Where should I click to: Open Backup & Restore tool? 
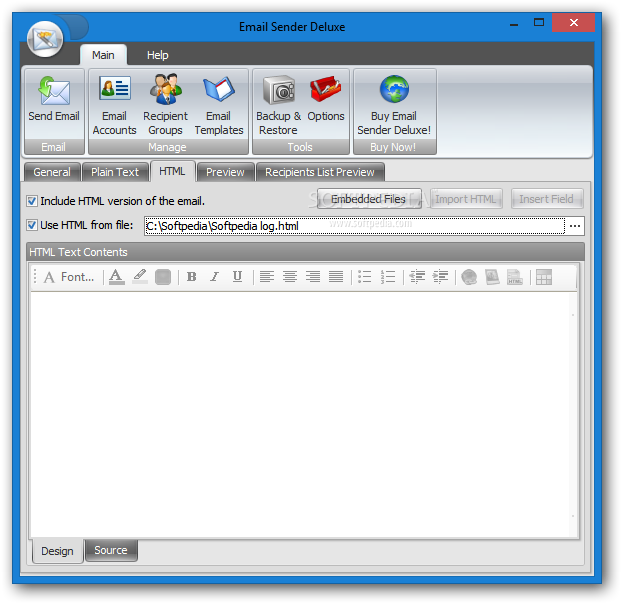278,105
